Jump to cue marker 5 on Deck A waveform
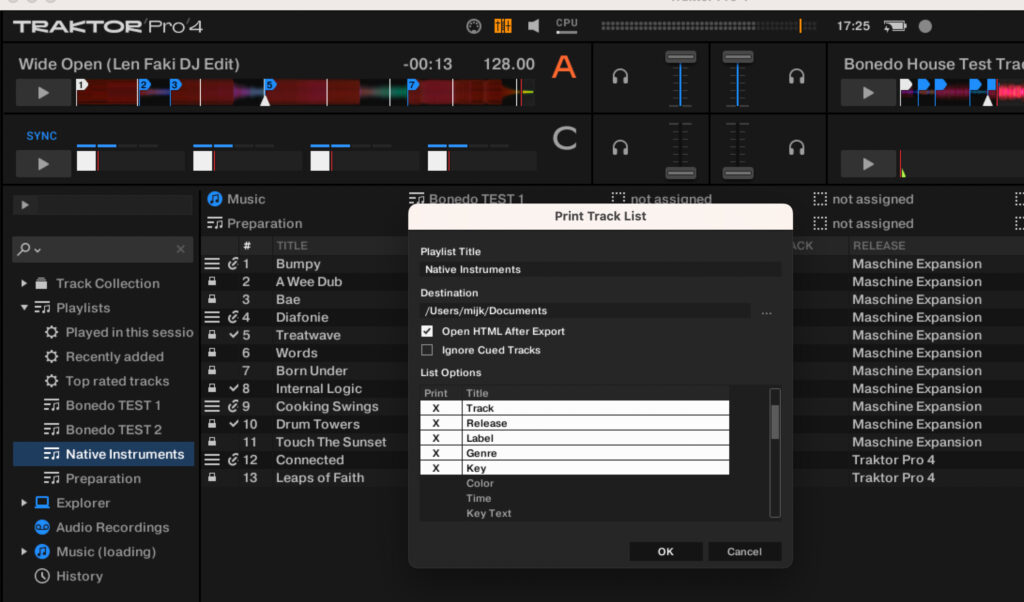This screenshot has width=1024, height=602. (x=270, y=85)
